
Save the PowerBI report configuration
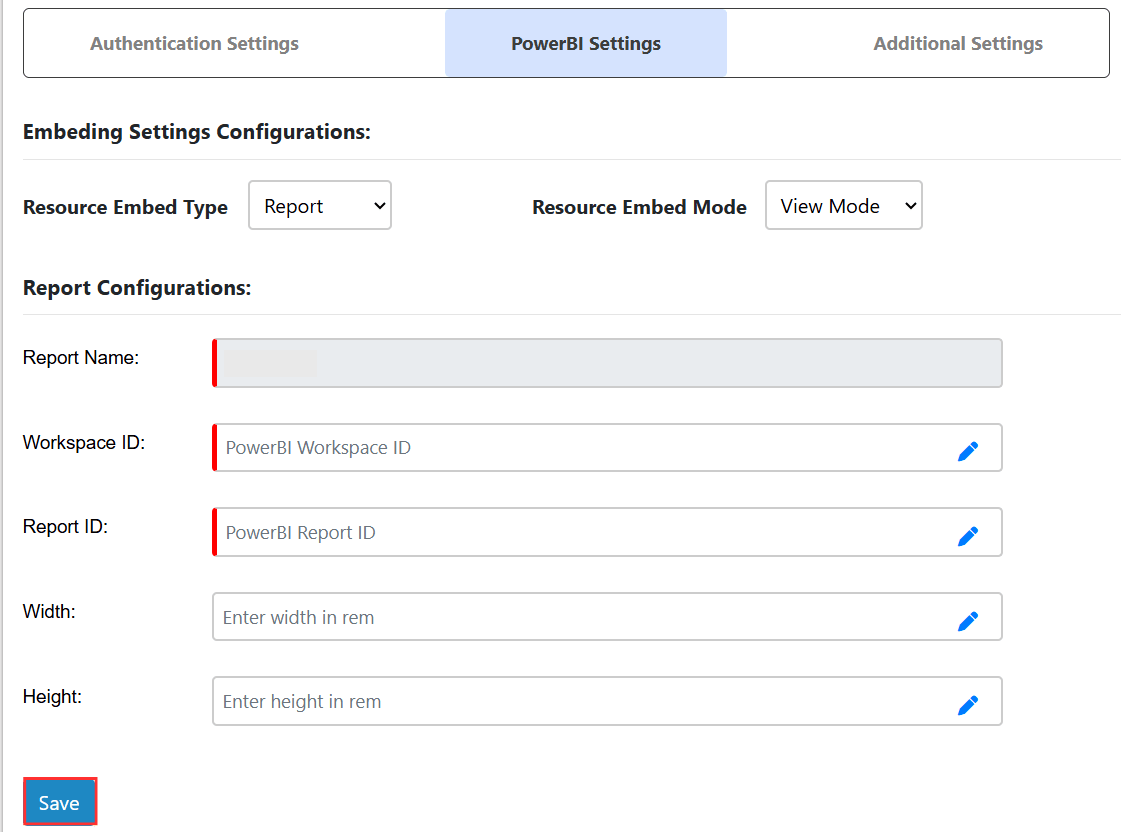pos(59,802)
